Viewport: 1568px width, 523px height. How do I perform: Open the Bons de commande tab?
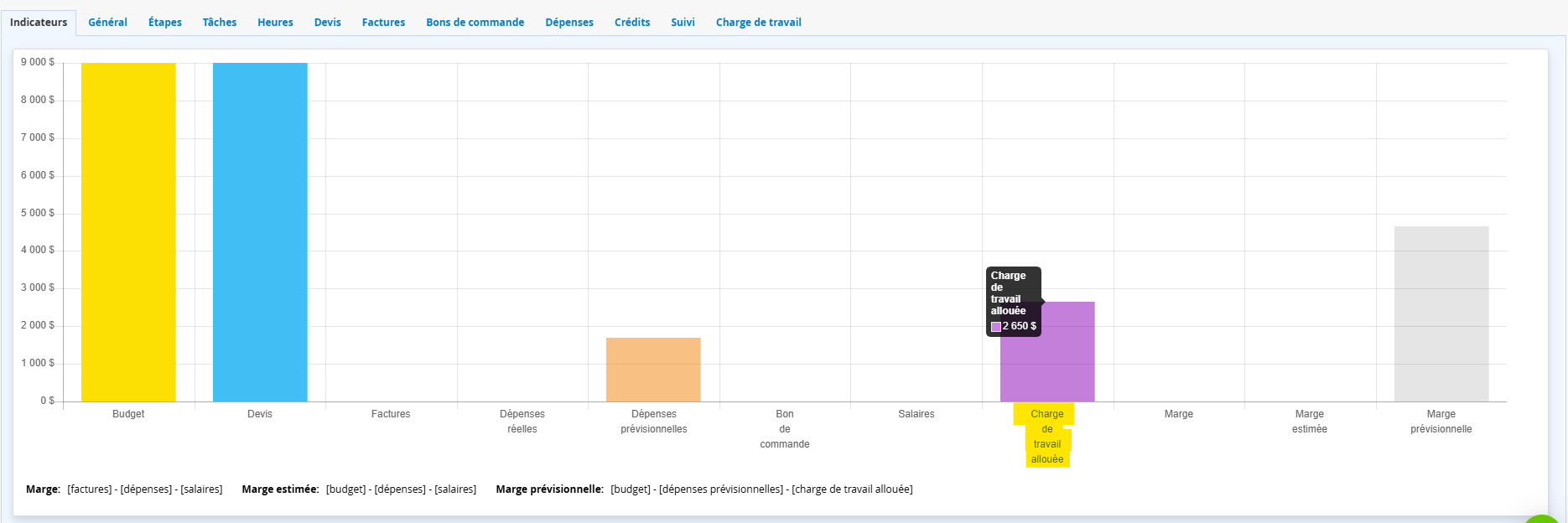click(475, 23)
